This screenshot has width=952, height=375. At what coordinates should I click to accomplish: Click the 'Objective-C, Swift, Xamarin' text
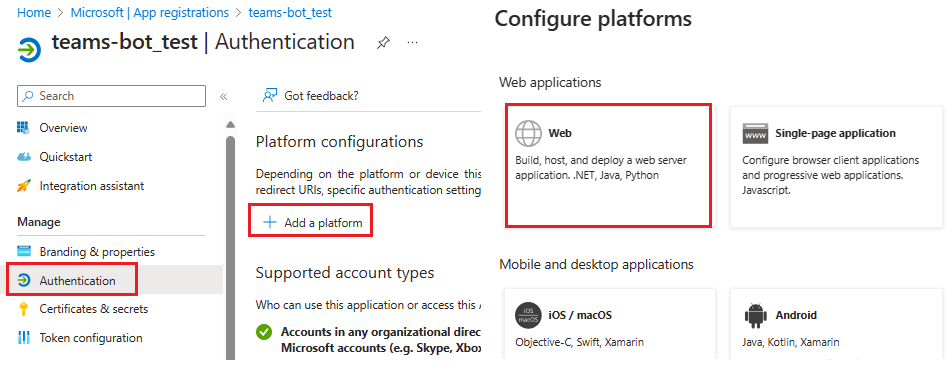pos(579,342)
